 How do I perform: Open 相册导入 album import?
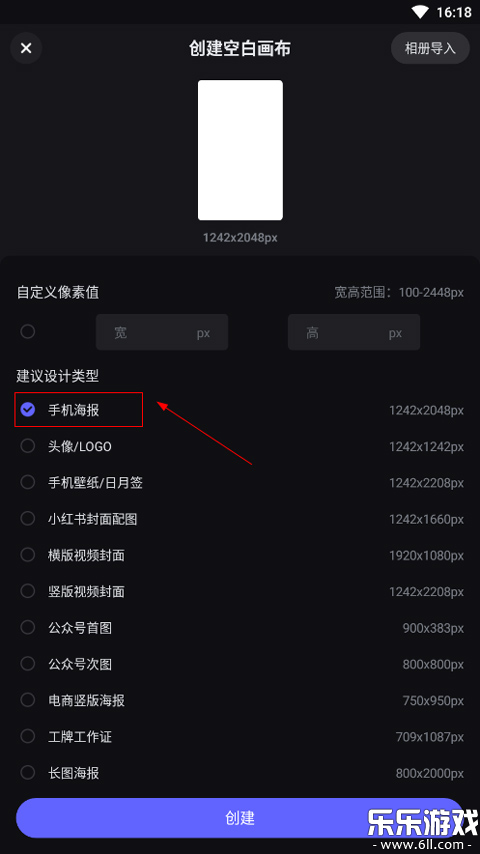430,48
